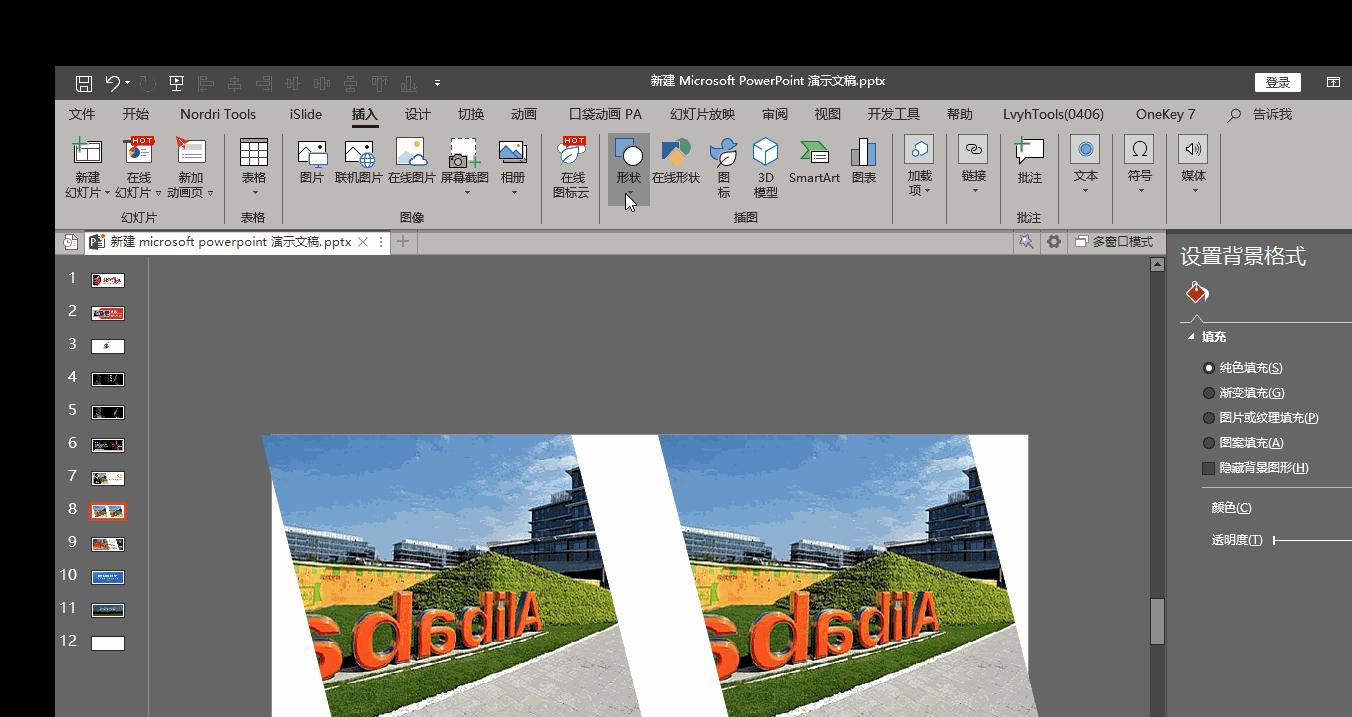Viewport: 1352px width, 717px height.
Task: Switch to the iSlide tab
Action: point(306,114)
